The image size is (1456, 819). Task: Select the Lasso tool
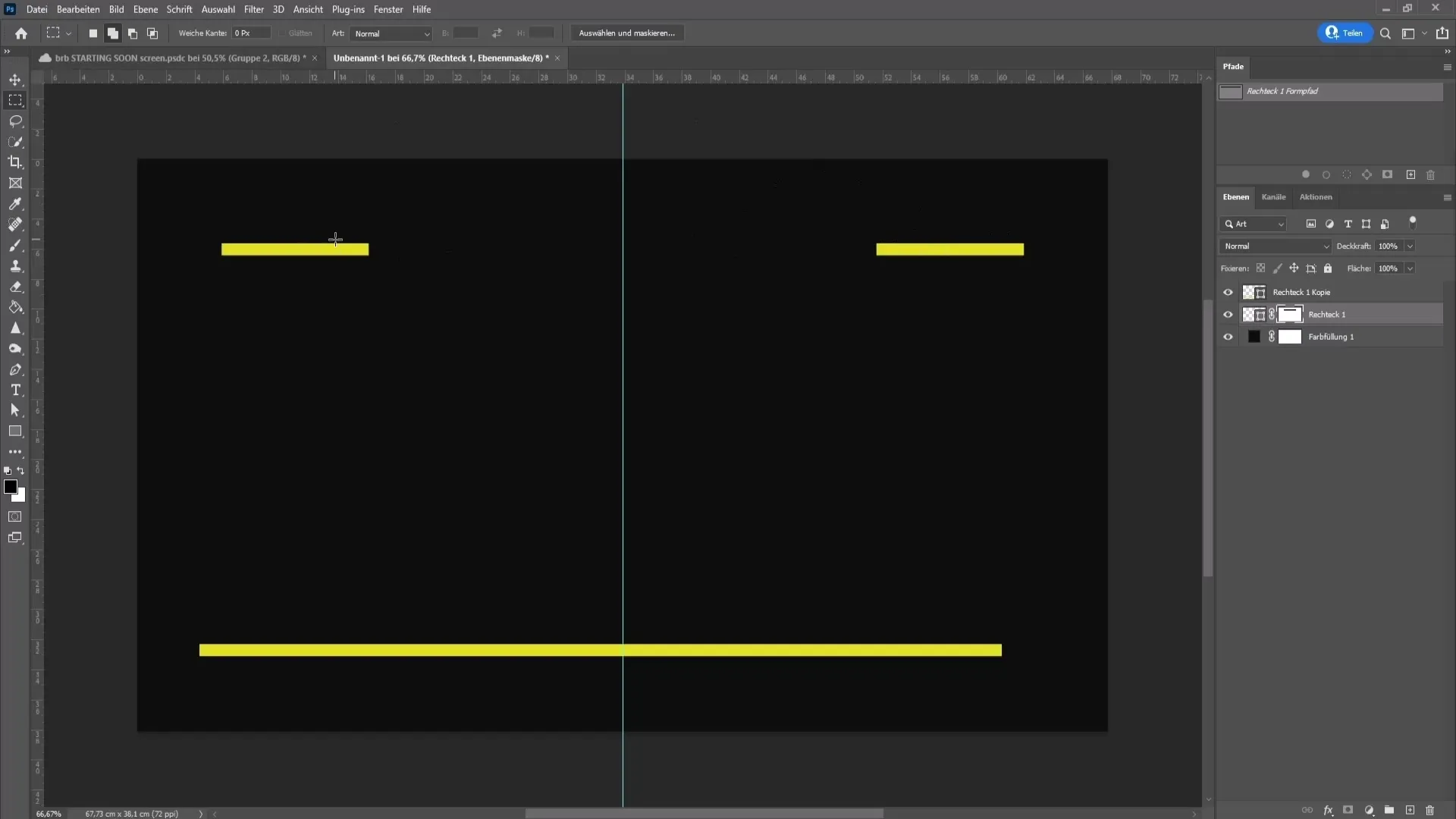(x=15, y=121)
